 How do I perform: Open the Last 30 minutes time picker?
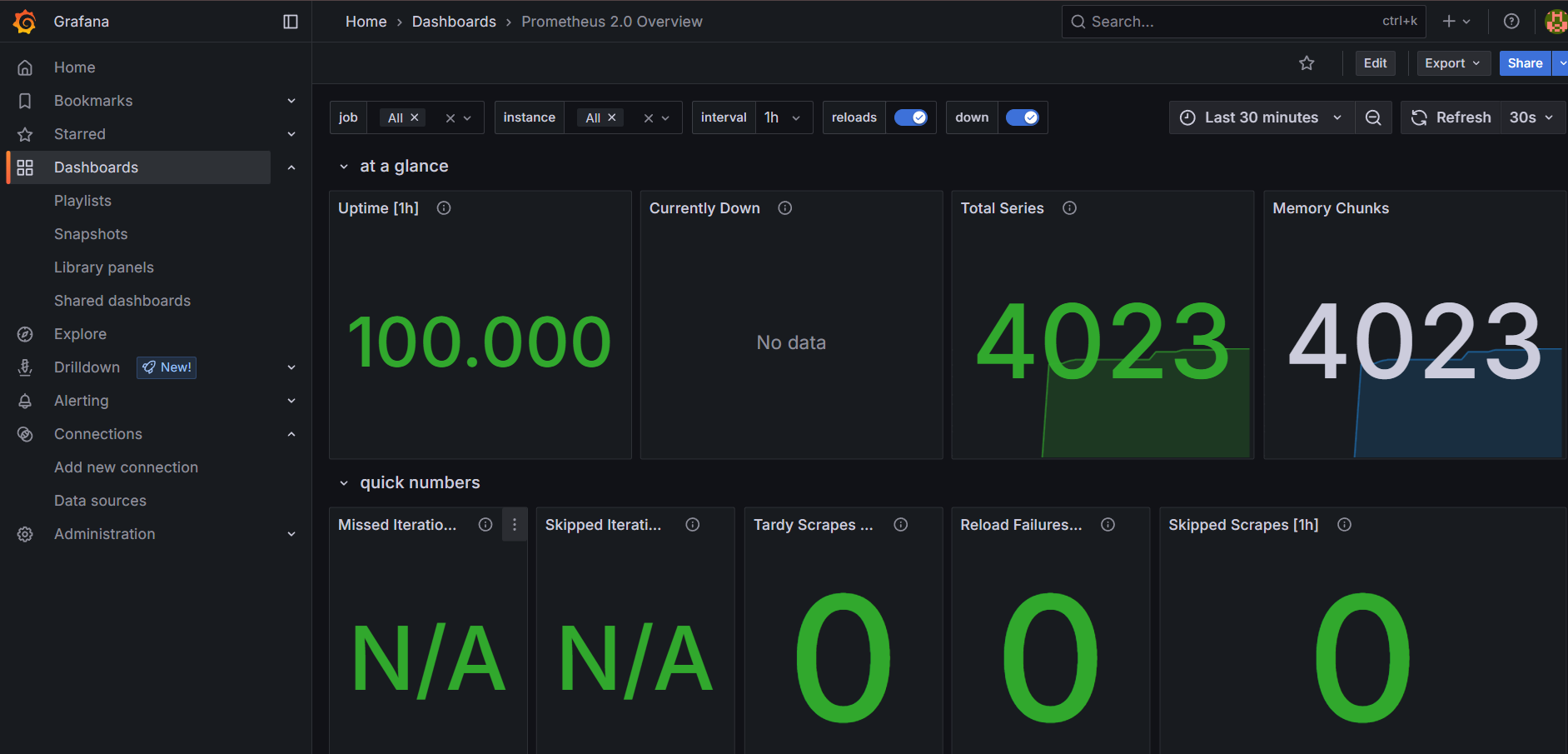click(1262, 117)
